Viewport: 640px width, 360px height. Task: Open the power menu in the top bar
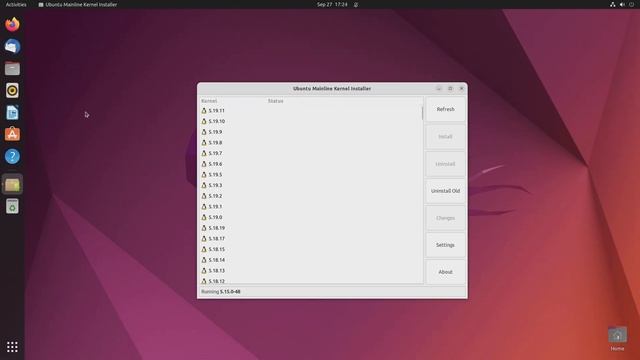click(x=631, y=4)
